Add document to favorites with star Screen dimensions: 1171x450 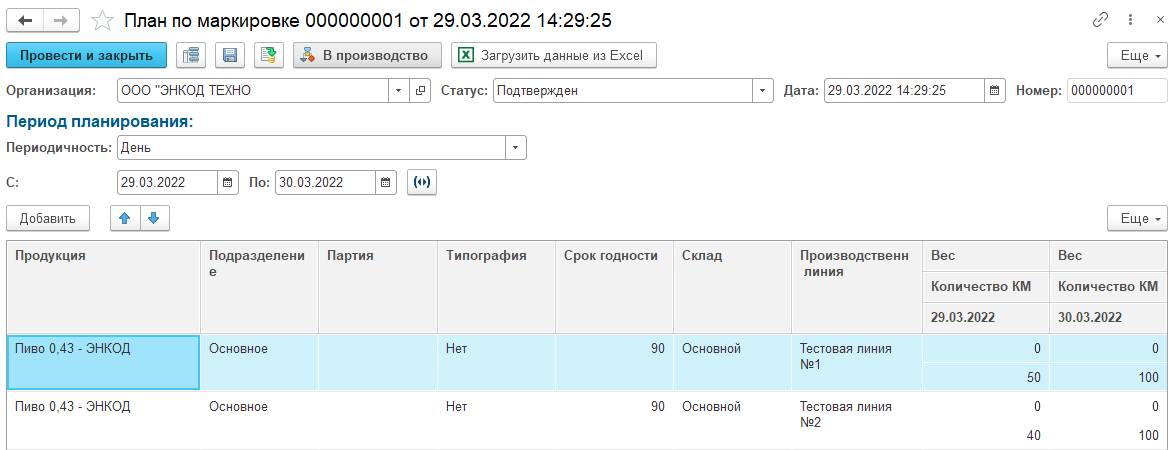coord(101,20)
